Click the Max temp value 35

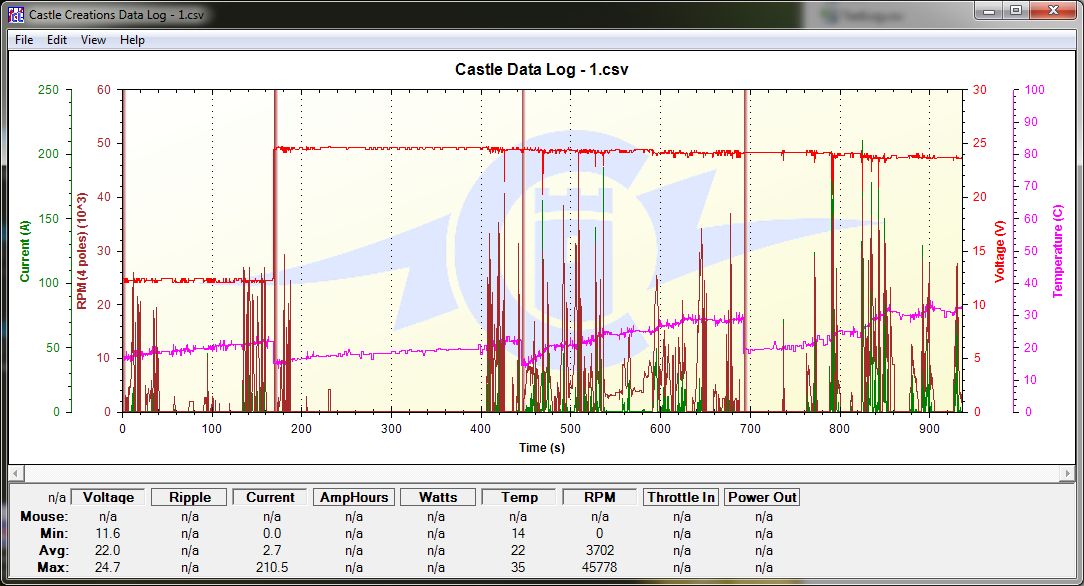(x=518, y=567)
